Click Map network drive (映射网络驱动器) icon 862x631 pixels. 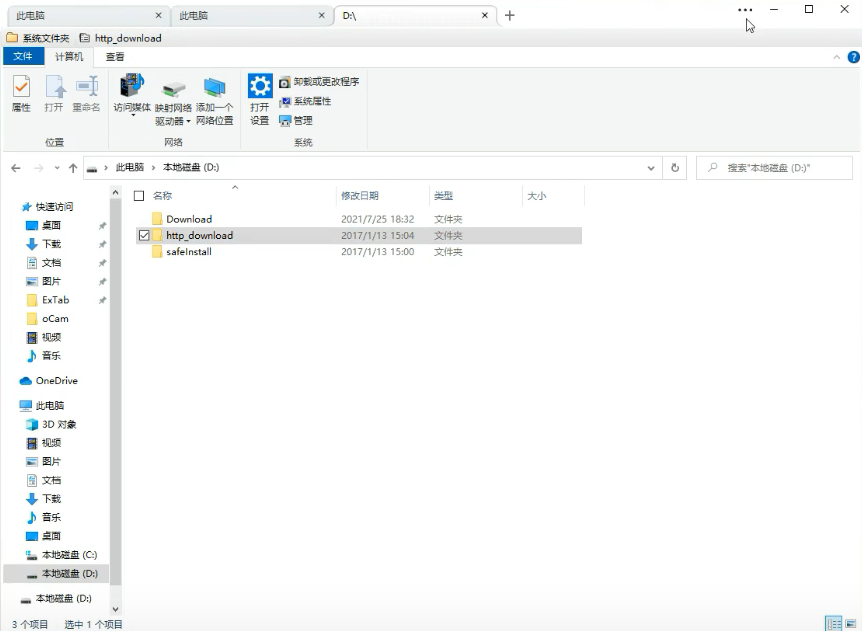tap(173, 101)
